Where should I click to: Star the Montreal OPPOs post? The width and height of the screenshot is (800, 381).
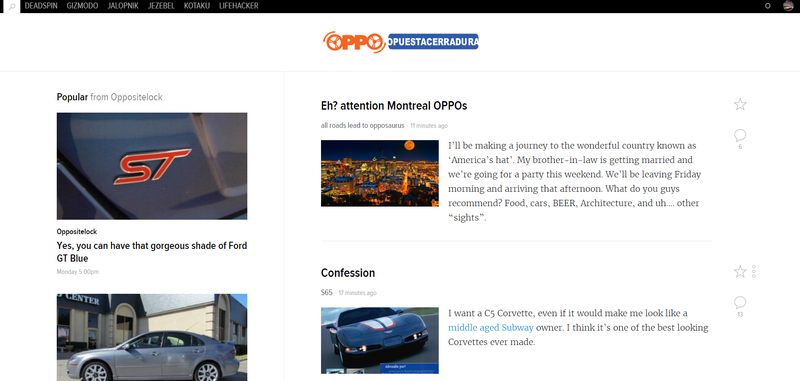[740, 105]
